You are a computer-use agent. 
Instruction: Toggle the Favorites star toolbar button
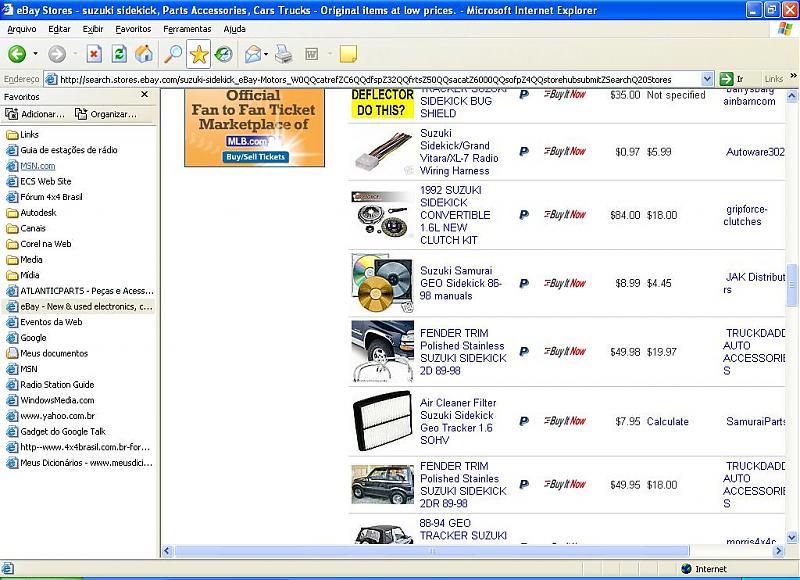pyautogui.click(x=198, y=54)
